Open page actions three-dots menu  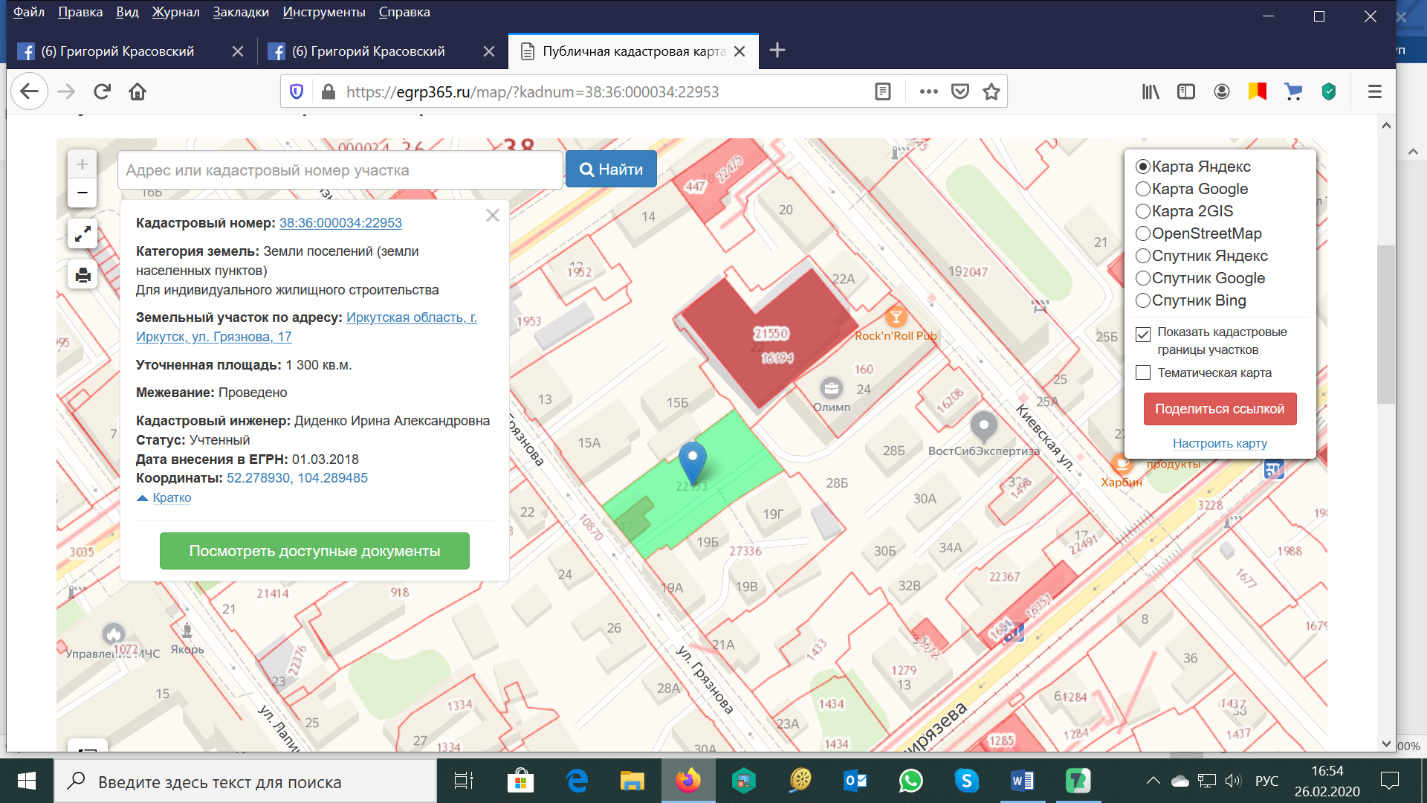928,91
